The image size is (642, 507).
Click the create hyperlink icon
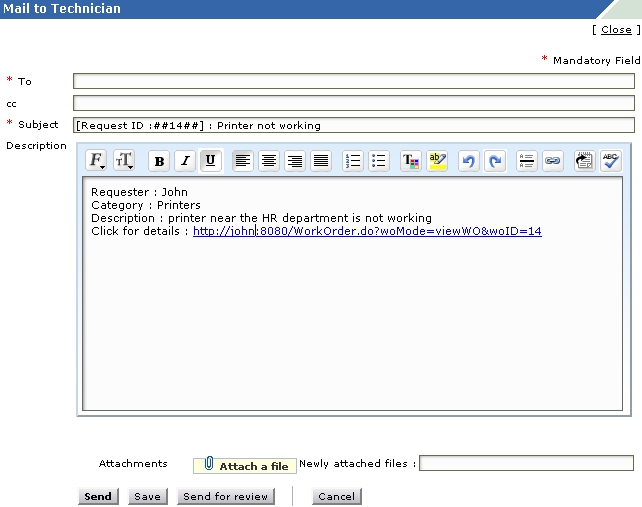tap(553, 161)
